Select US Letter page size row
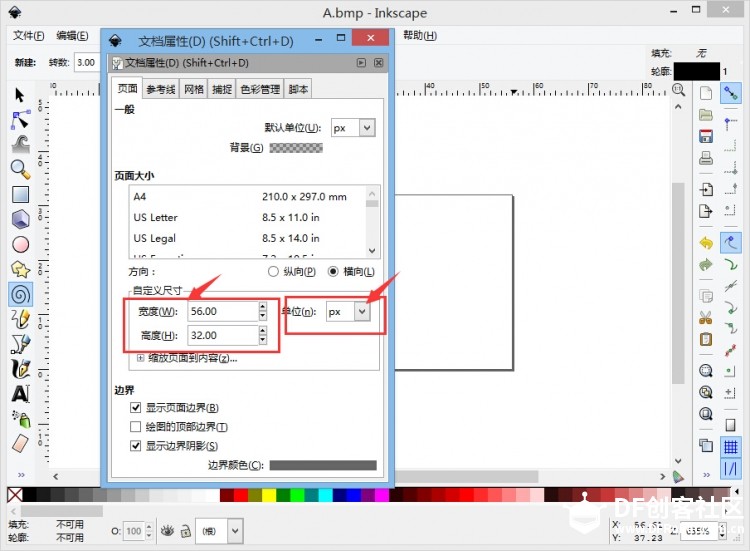750x551 pixels. [x=247, y=217]
